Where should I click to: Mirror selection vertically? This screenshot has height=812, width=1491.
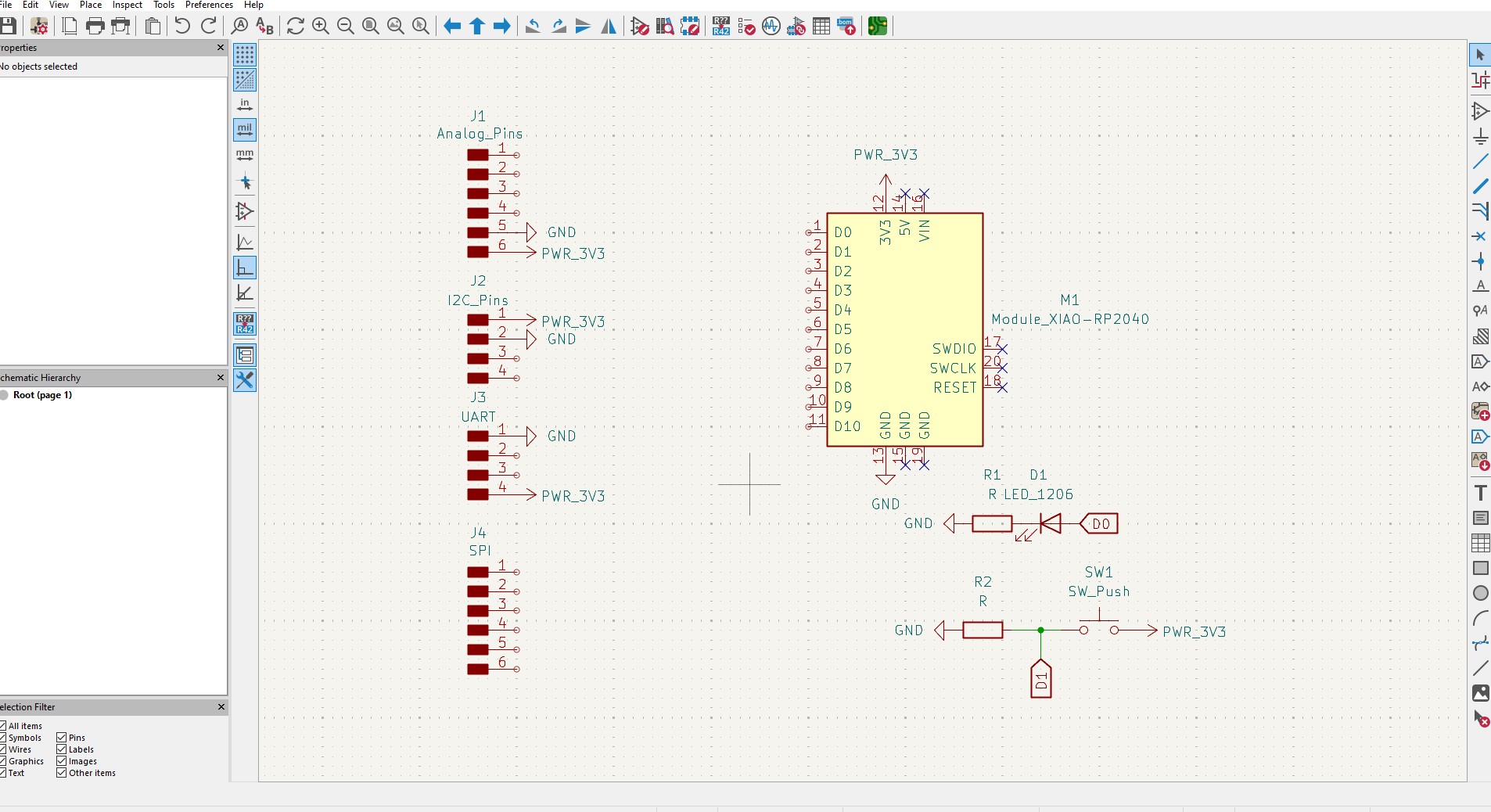[584, 26]
